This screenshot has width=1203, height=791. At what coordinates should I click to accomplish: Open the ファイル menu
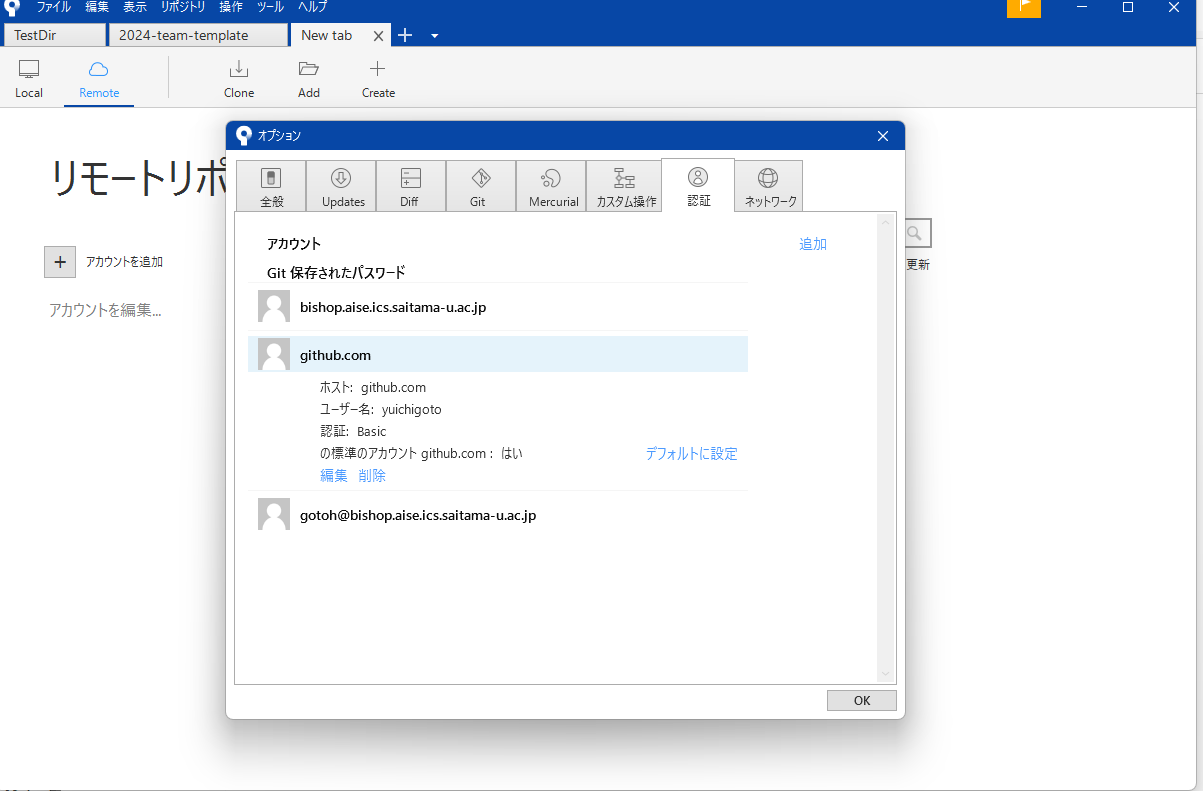54,7
